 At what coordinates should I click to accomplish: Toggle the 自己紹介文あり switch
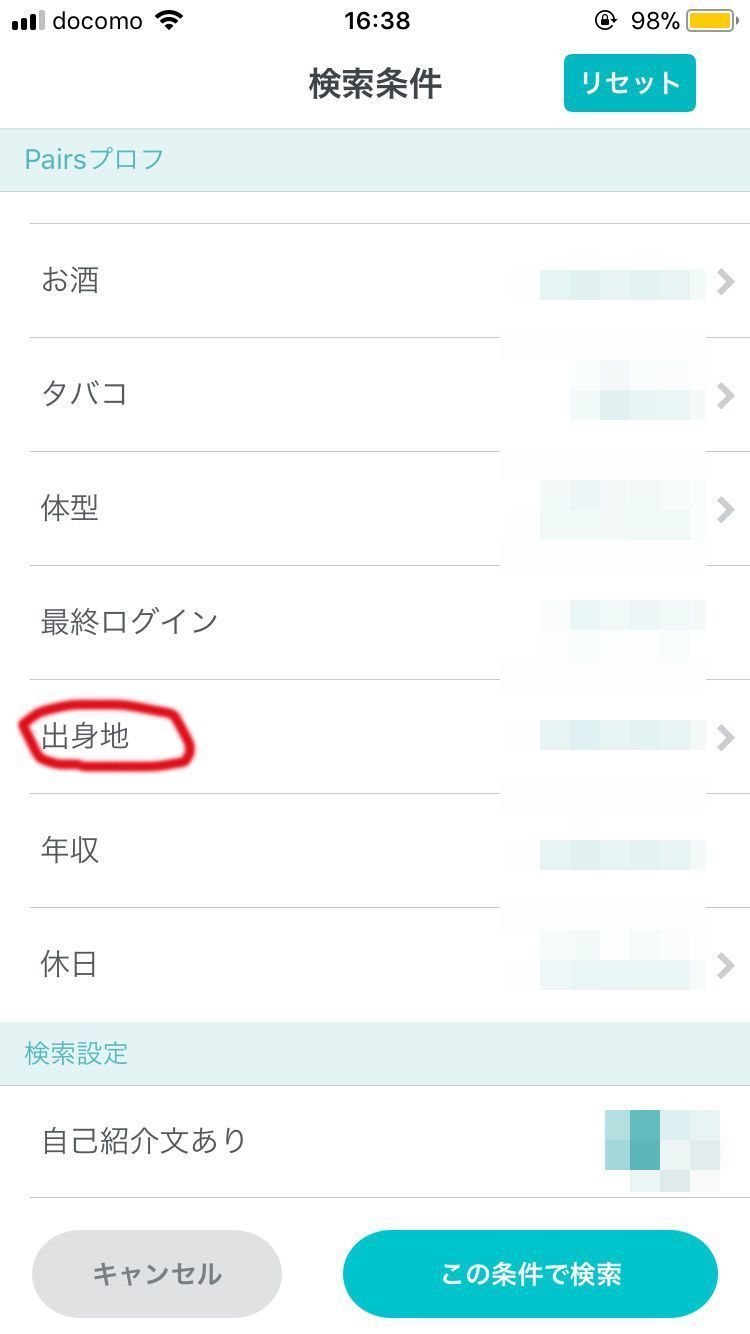[662, 1140]
